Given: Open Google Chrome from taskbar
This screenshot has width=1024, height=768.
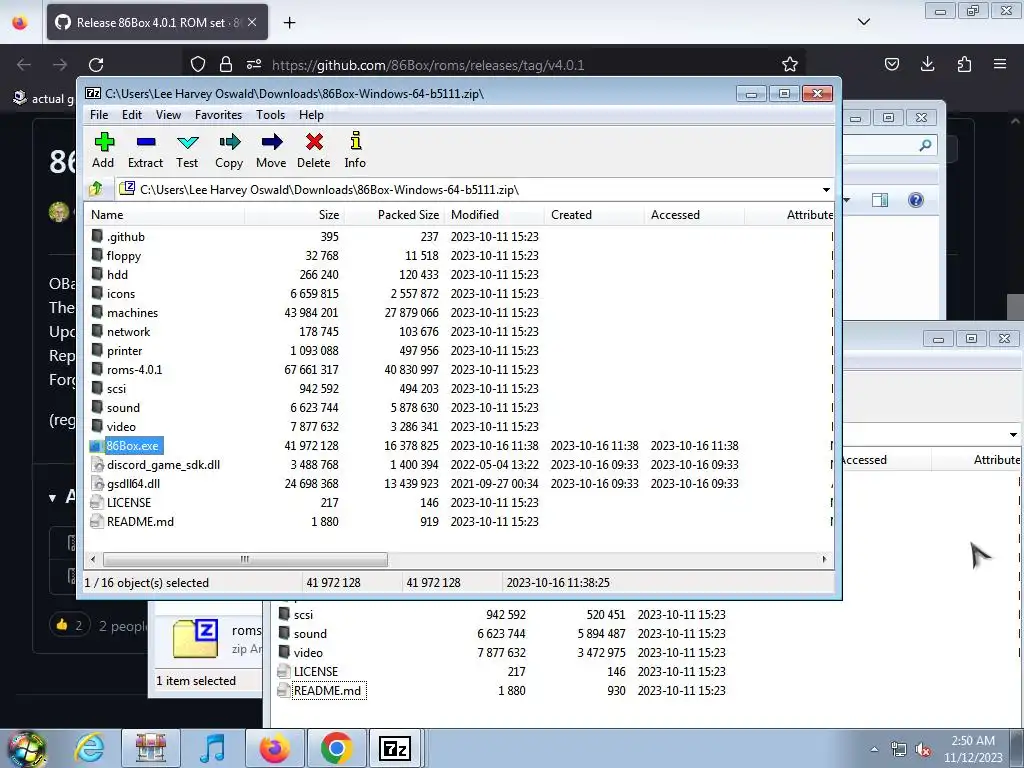Looking at the screenshot, I should [336, 748].
